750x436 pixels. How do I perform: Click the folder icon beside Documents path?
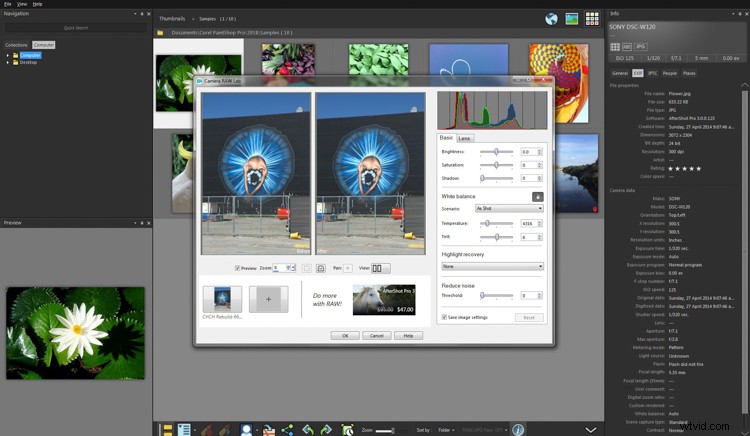pyautogui.click(x=160, y=33)
